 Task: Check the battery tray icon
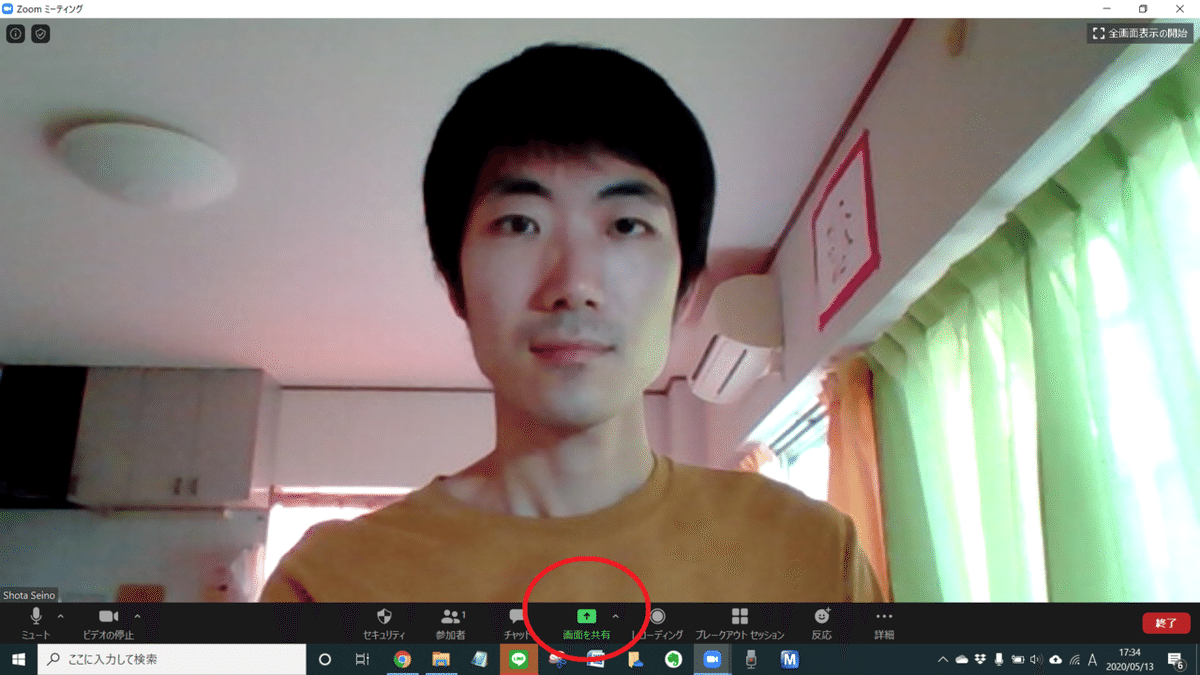[1018, 659]
